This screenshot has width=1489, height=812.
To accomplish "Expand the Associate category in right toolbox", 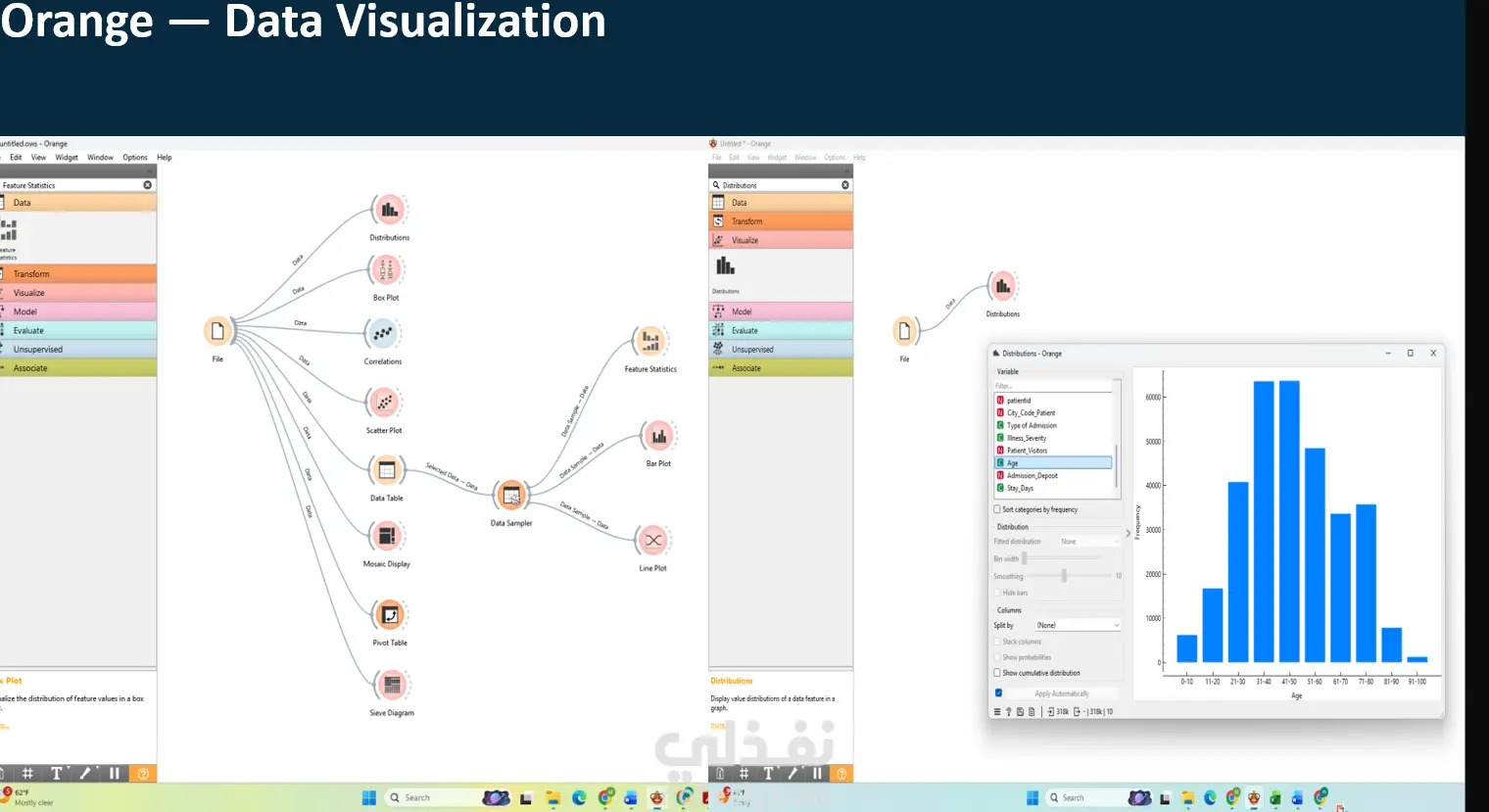I will [x=781, y=368].
